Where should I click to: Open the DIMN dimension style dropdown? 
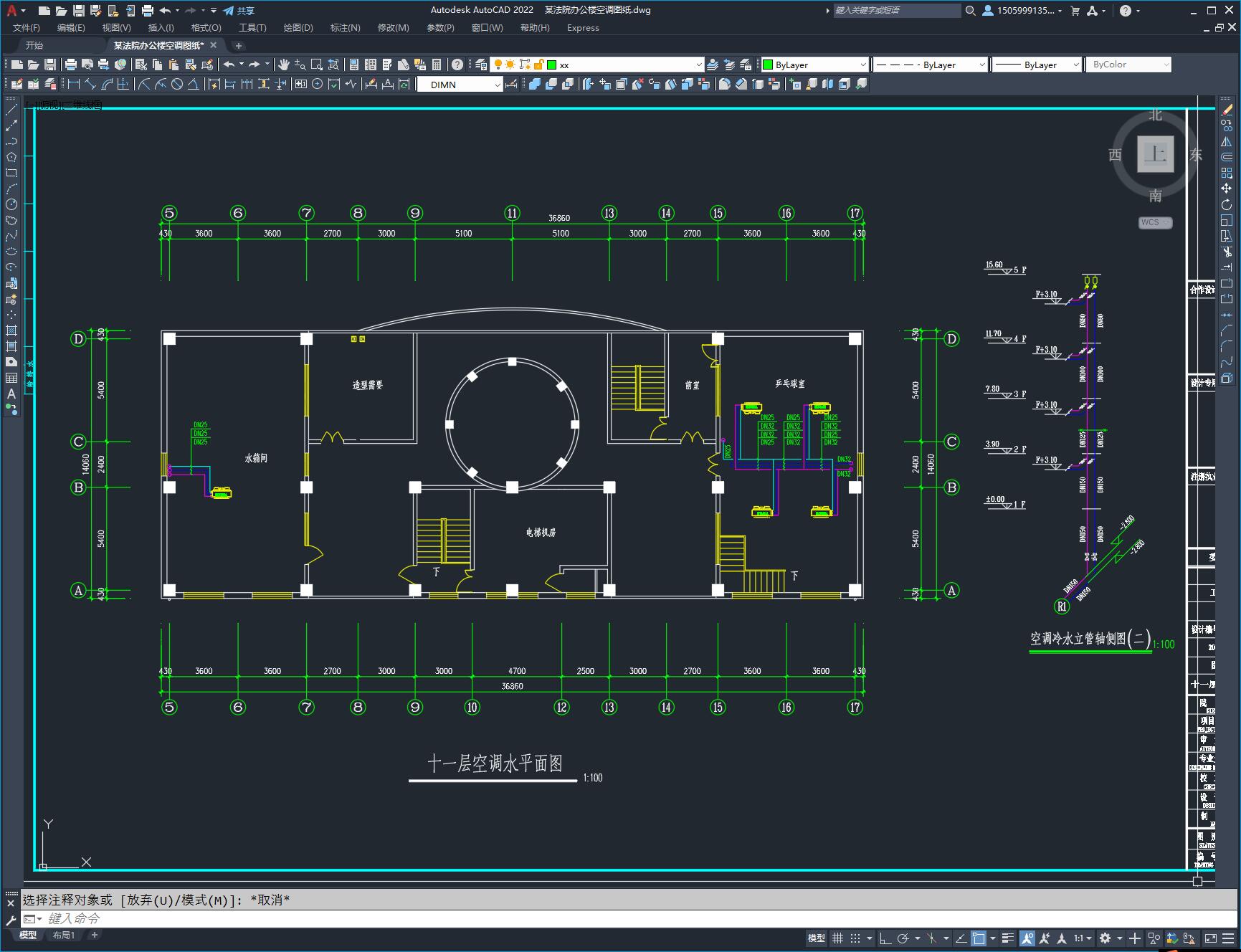[x=460, y=85]
